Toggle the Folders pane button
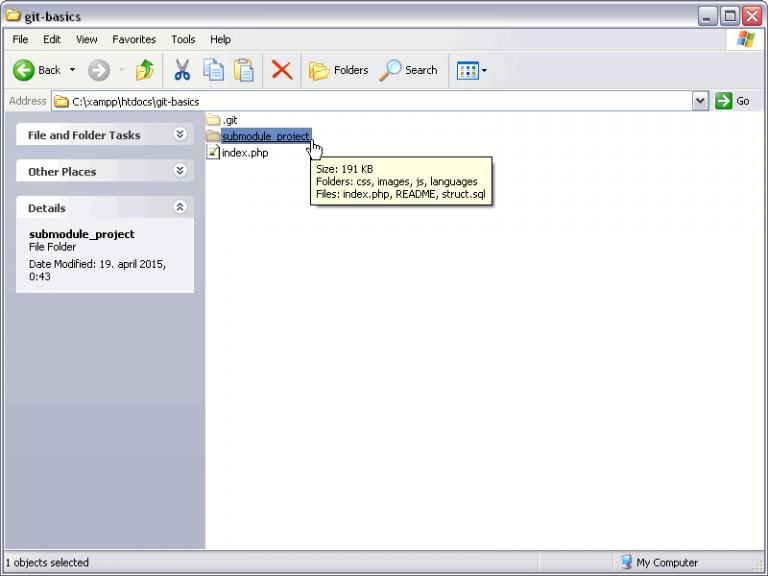 [x=339, y=70]
